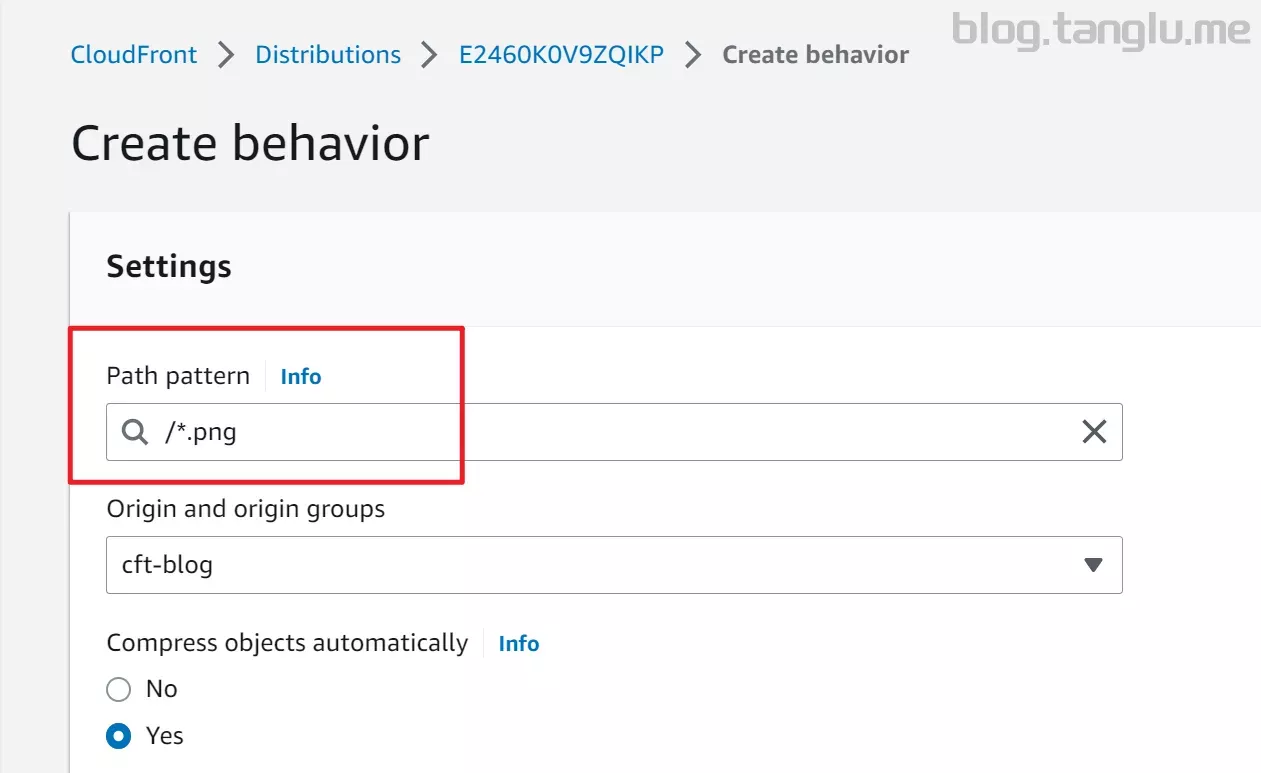Click the Compress objects automatically label
The height and width of the screenshot is (773, 1261).
(x=287, y=643)
